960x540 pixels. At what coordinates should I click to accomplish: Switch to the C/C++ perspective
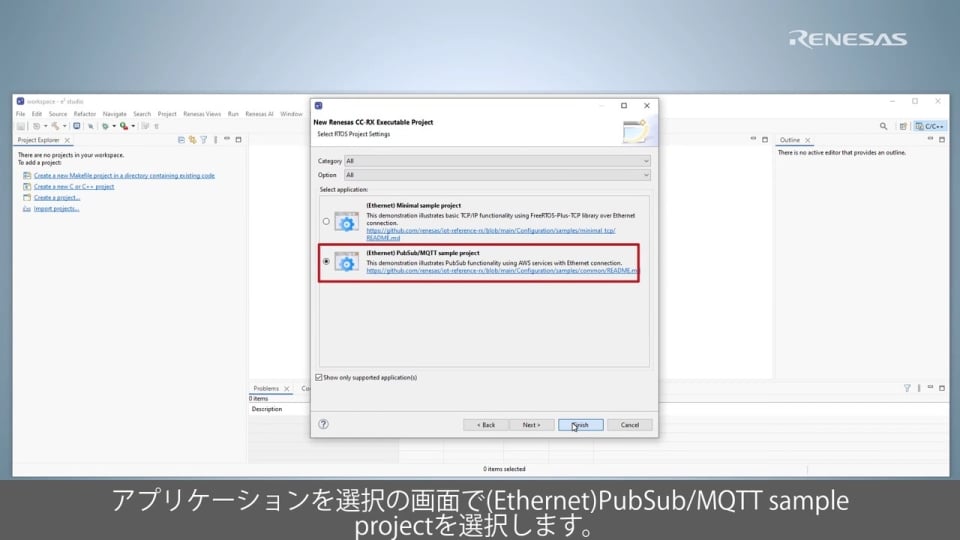tap(930, 126)
